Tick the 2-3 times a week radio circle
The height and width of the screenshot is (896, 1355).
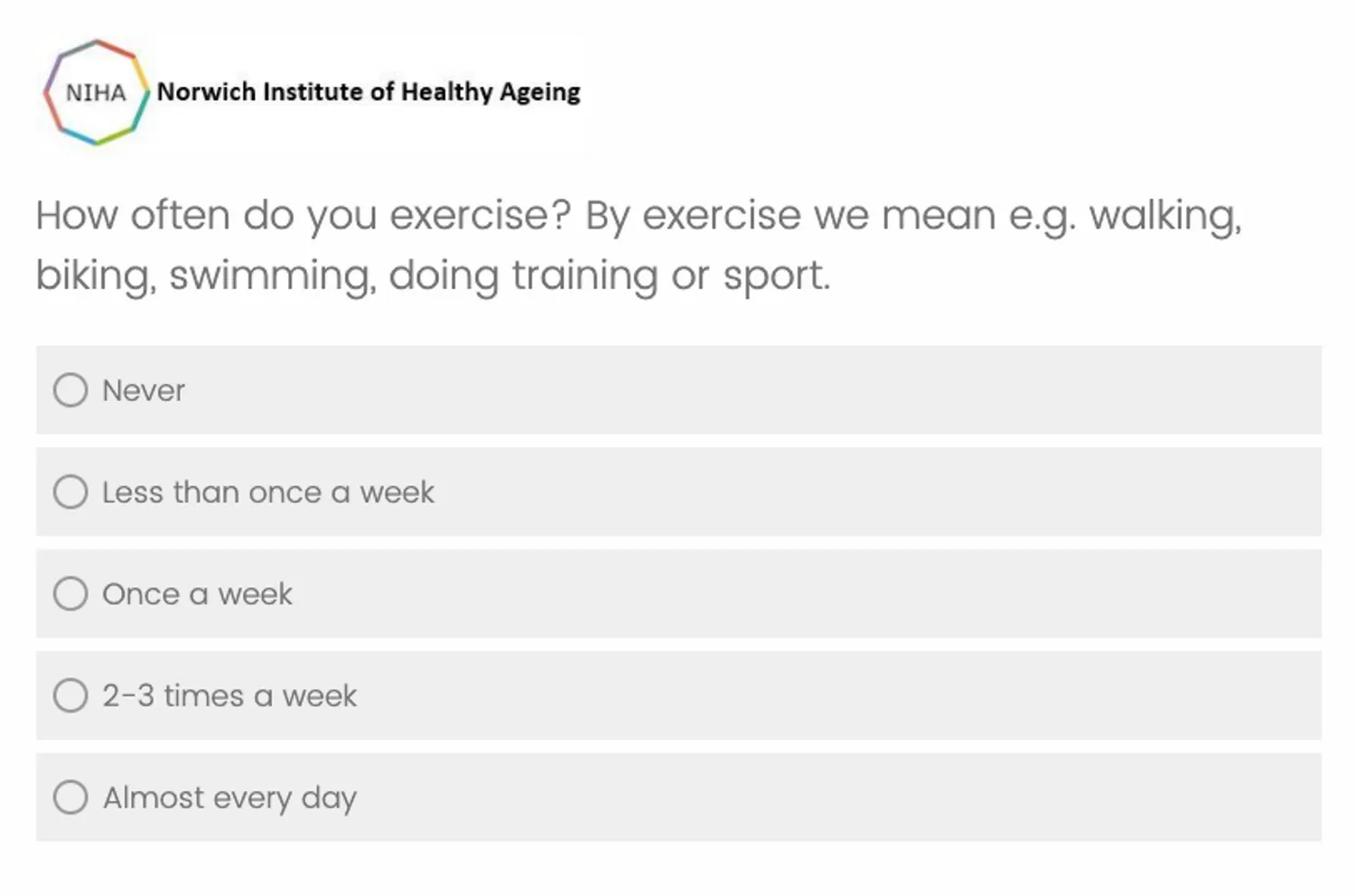(70, 695)
